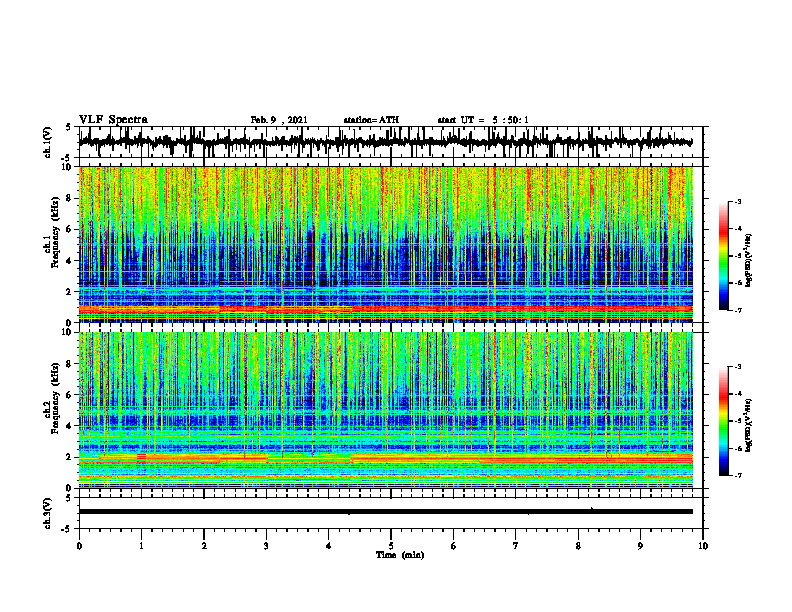
Task: Click time axis tick label 5
Action: pos(391,546)
